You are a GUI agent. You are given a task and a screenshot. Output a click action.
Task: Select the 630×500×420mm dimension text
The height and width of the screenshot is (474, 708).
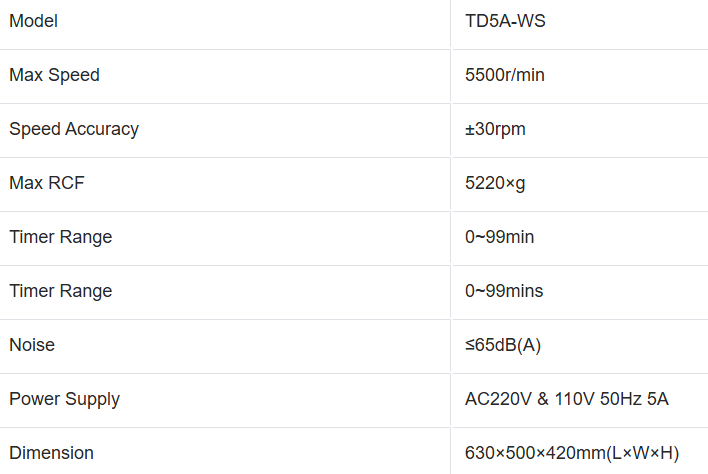(x=535, y=453)
